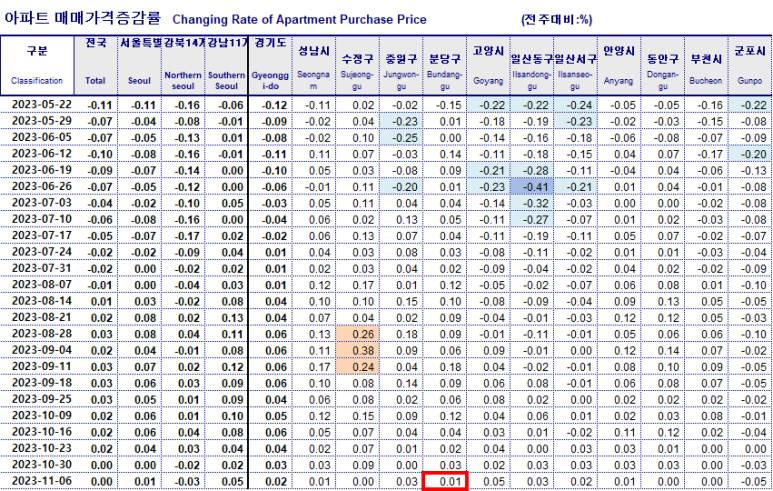
Task: Click the Sujeong-gu column header
Action: pos(357,66)
